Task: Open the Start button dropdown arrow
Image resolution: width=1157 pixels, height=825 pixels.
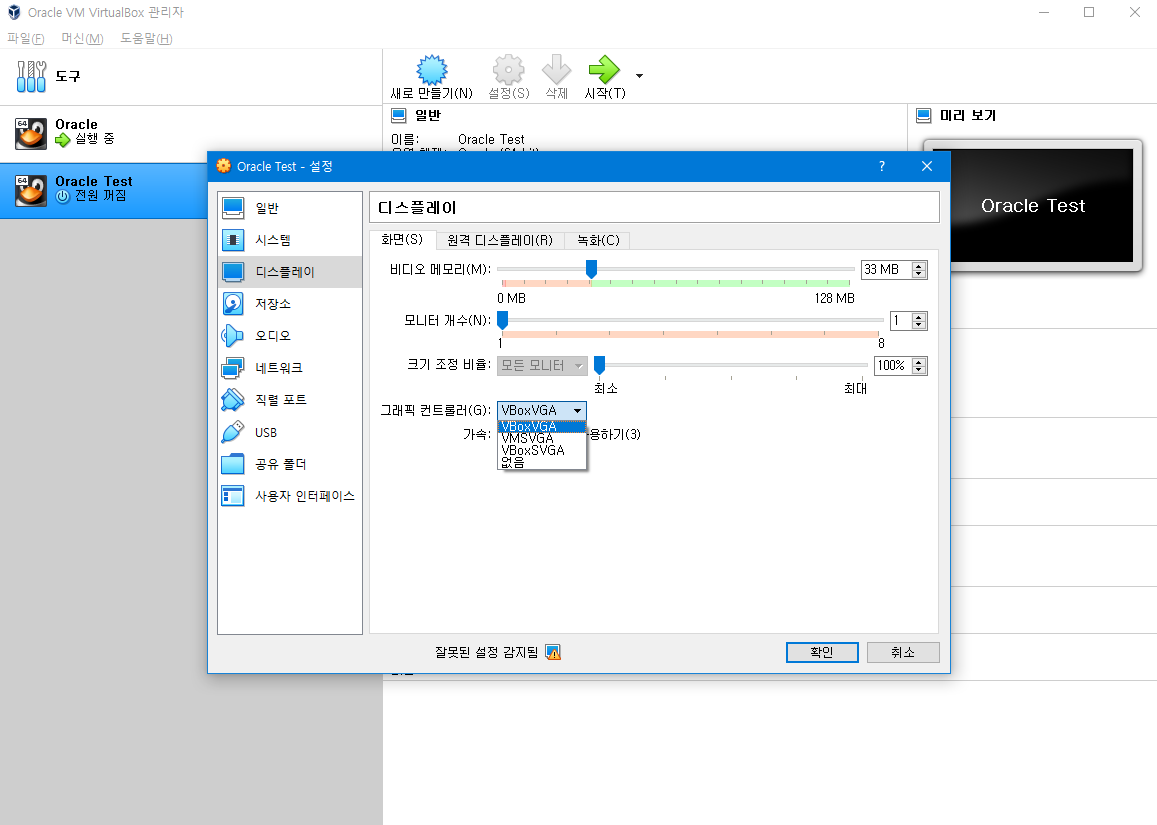Action: pyautogui.click(x=639, y=75)
